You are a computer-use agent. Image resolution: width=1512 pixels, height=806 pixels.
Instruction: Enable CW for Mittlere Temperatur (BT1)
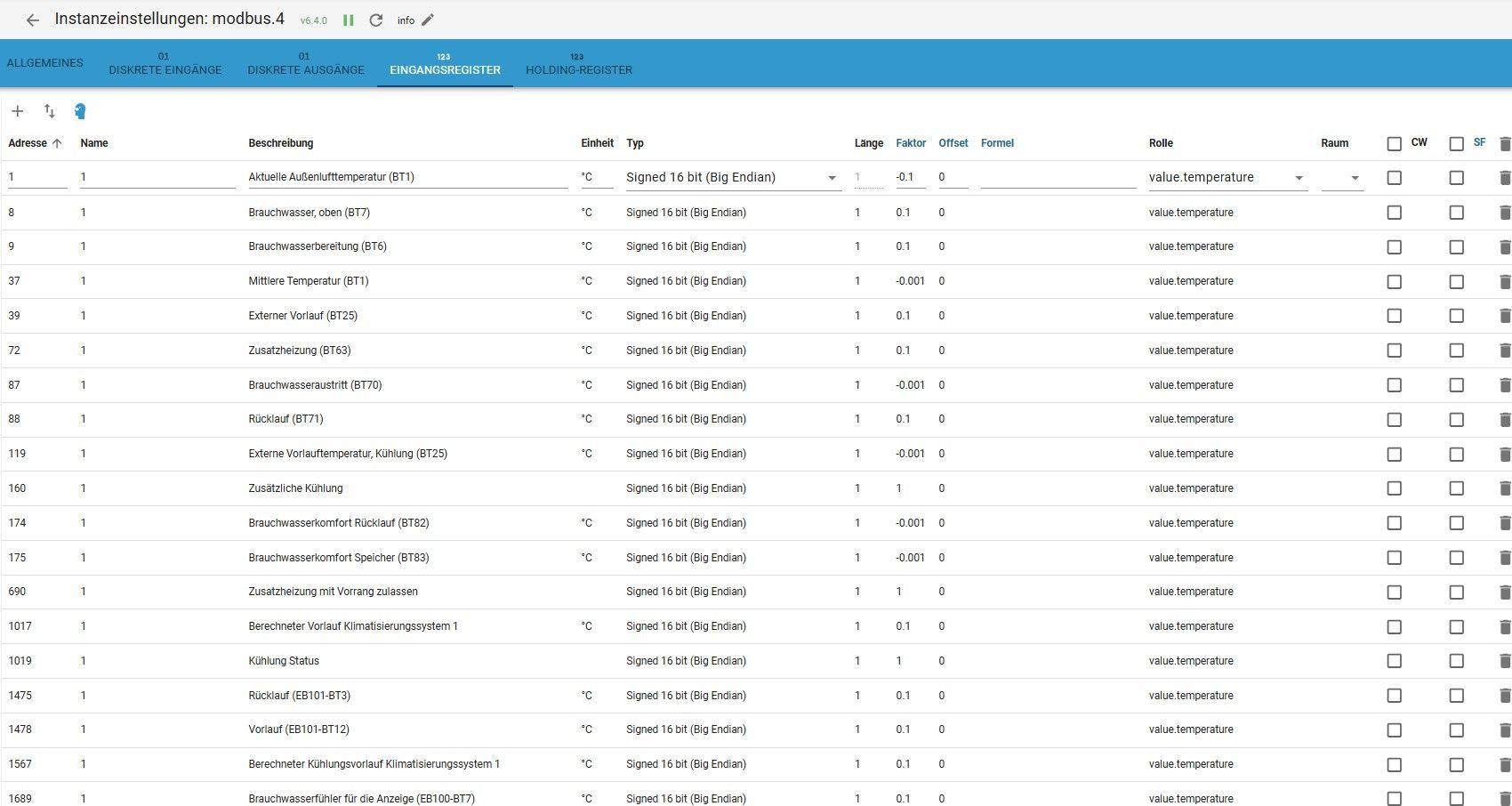pos(1394,282)
